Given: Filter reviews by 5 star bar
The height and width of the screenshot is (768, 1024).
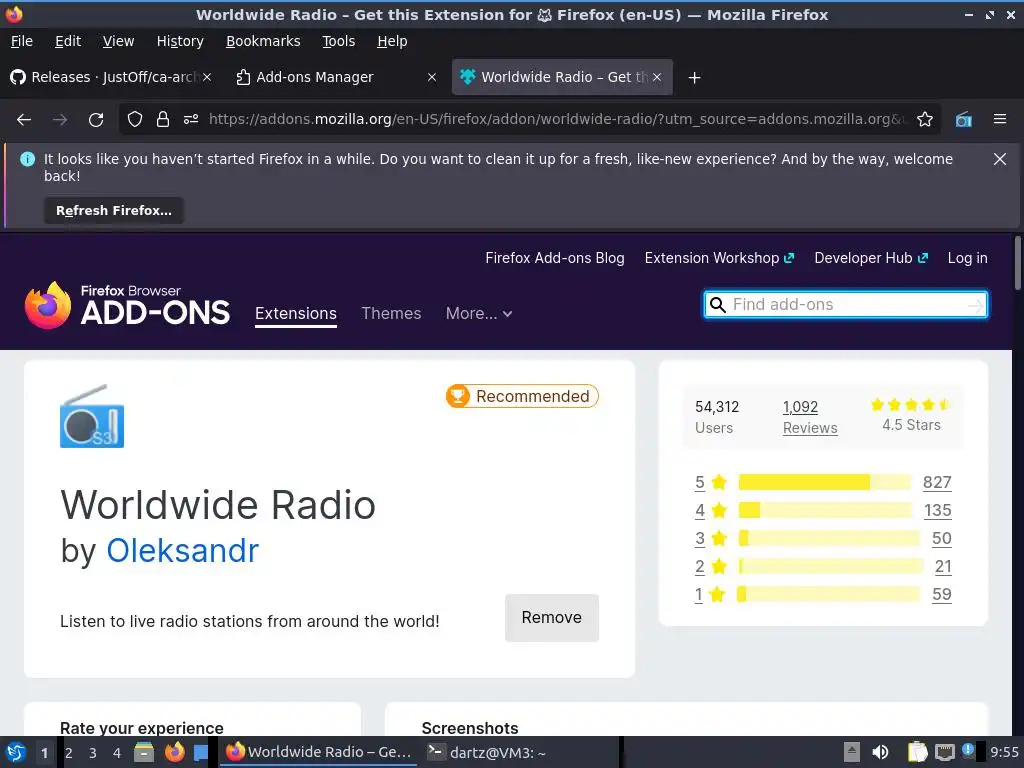Looking at the screenshot, I should 824,482.
